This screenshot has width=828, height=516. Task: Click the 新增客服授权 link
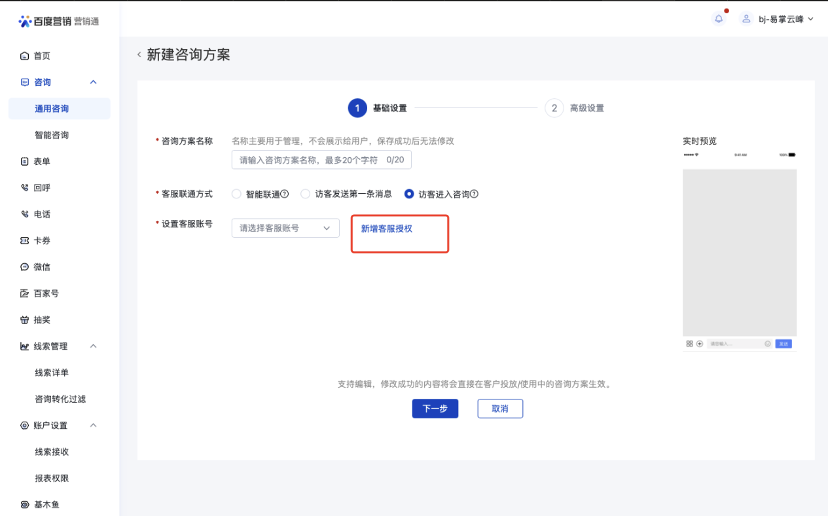pos(386,229)
